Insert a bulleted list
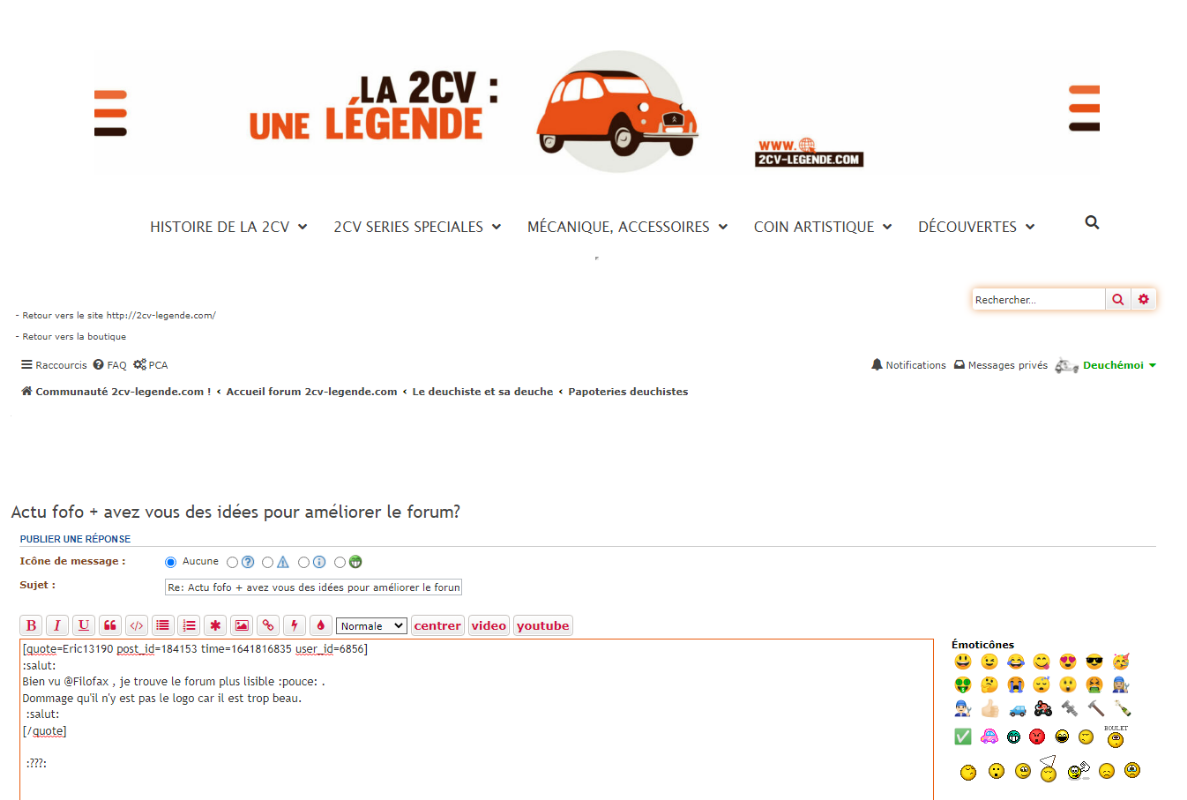Viewport: 1187px width, 800px height. point(163,626)
